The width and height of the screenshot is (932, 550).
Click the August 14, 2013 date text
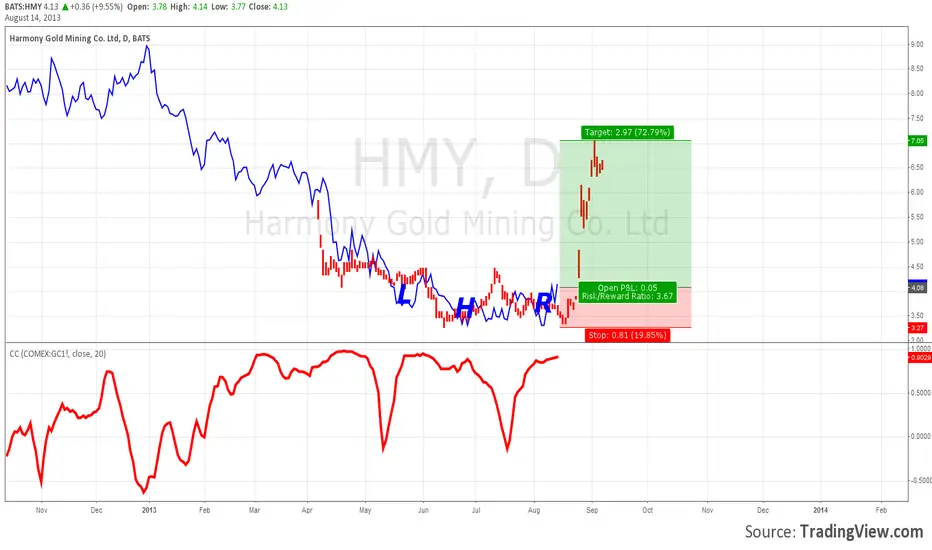tap(33, 18)
